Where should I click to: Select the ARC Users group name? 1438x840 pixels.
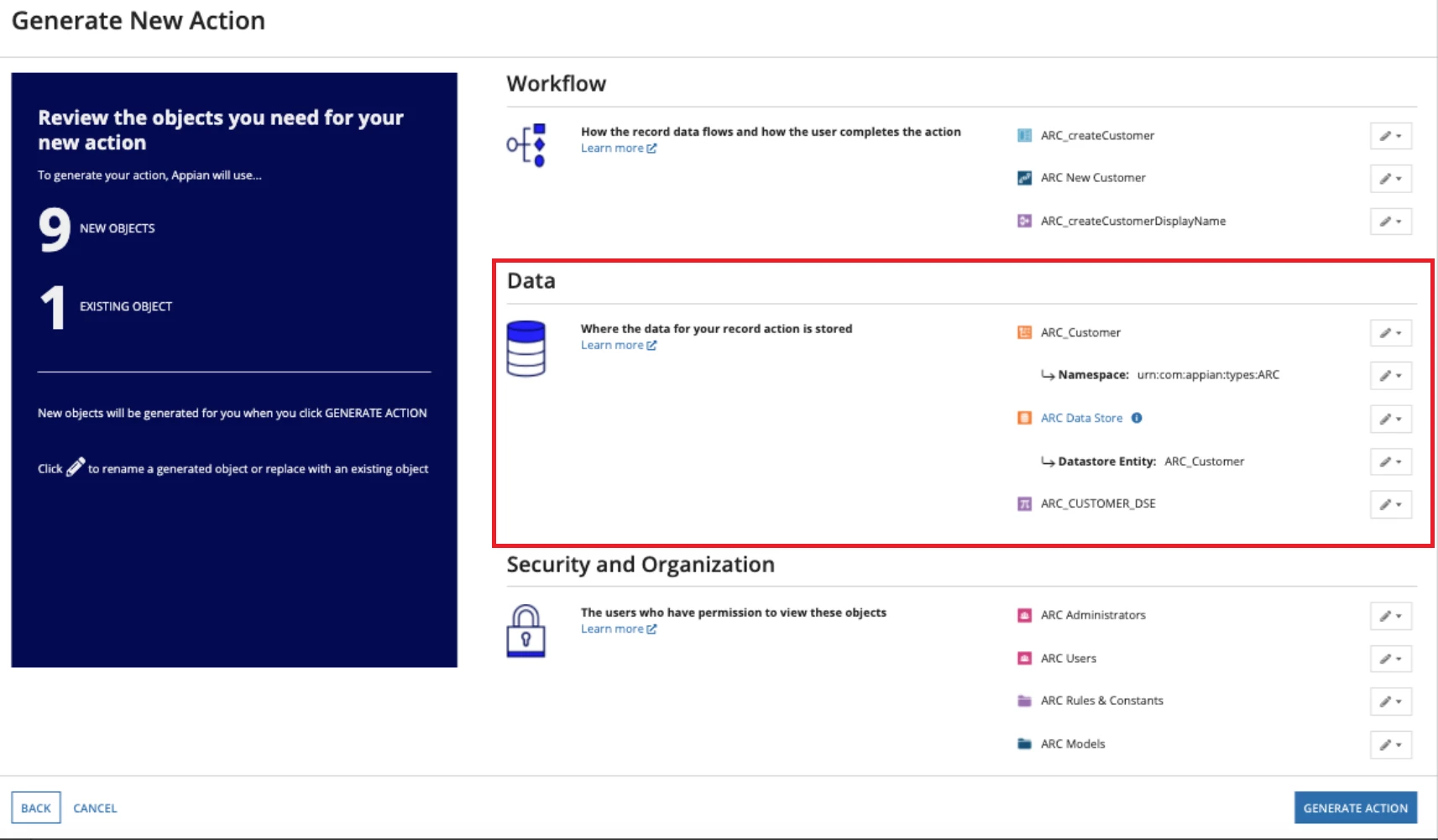point(1069,659)
